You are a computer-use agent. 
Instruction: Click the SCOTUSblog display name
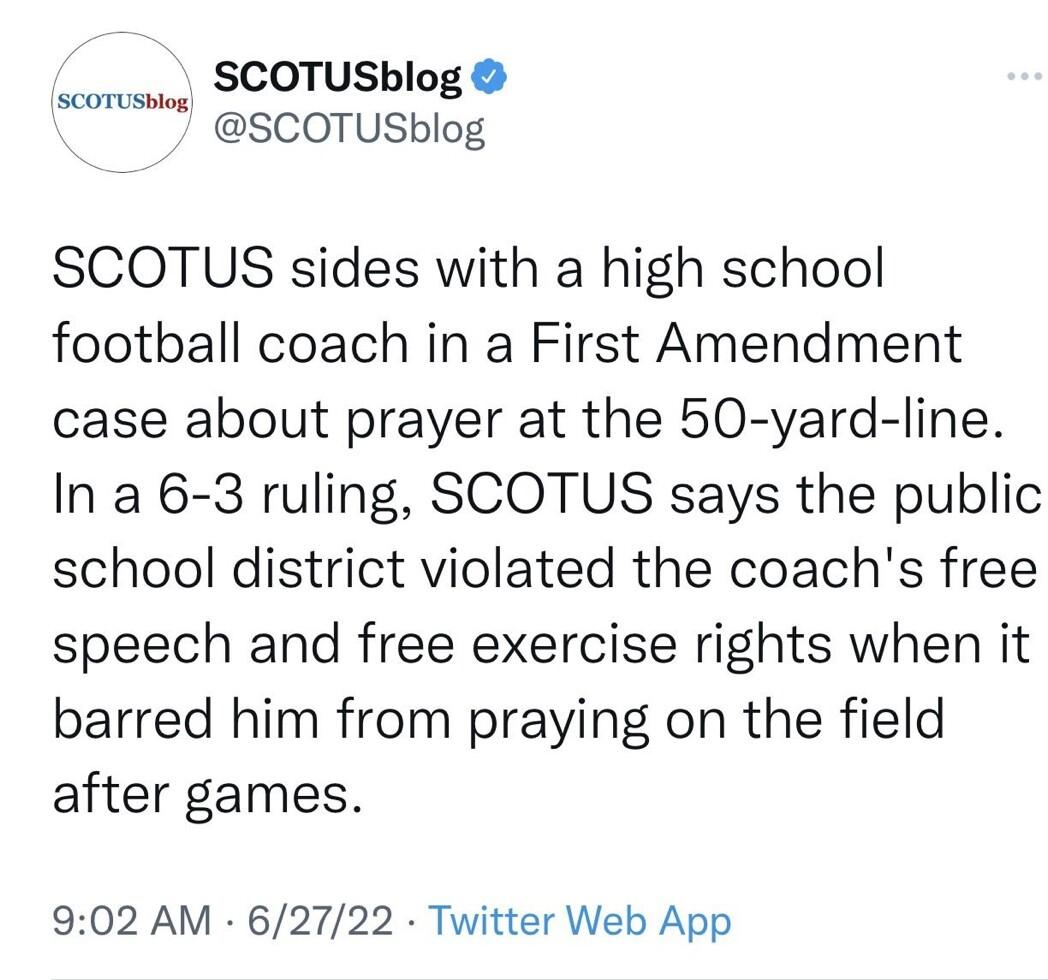pyautogui.click(x=338, y=78)
